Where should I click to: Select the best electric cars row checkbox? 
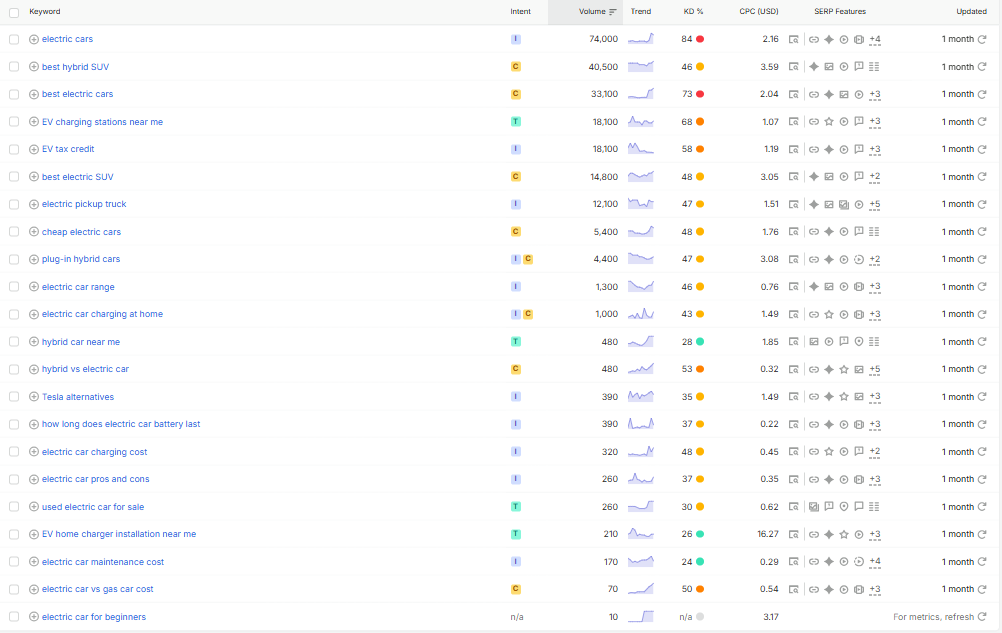tap(14, 94)
